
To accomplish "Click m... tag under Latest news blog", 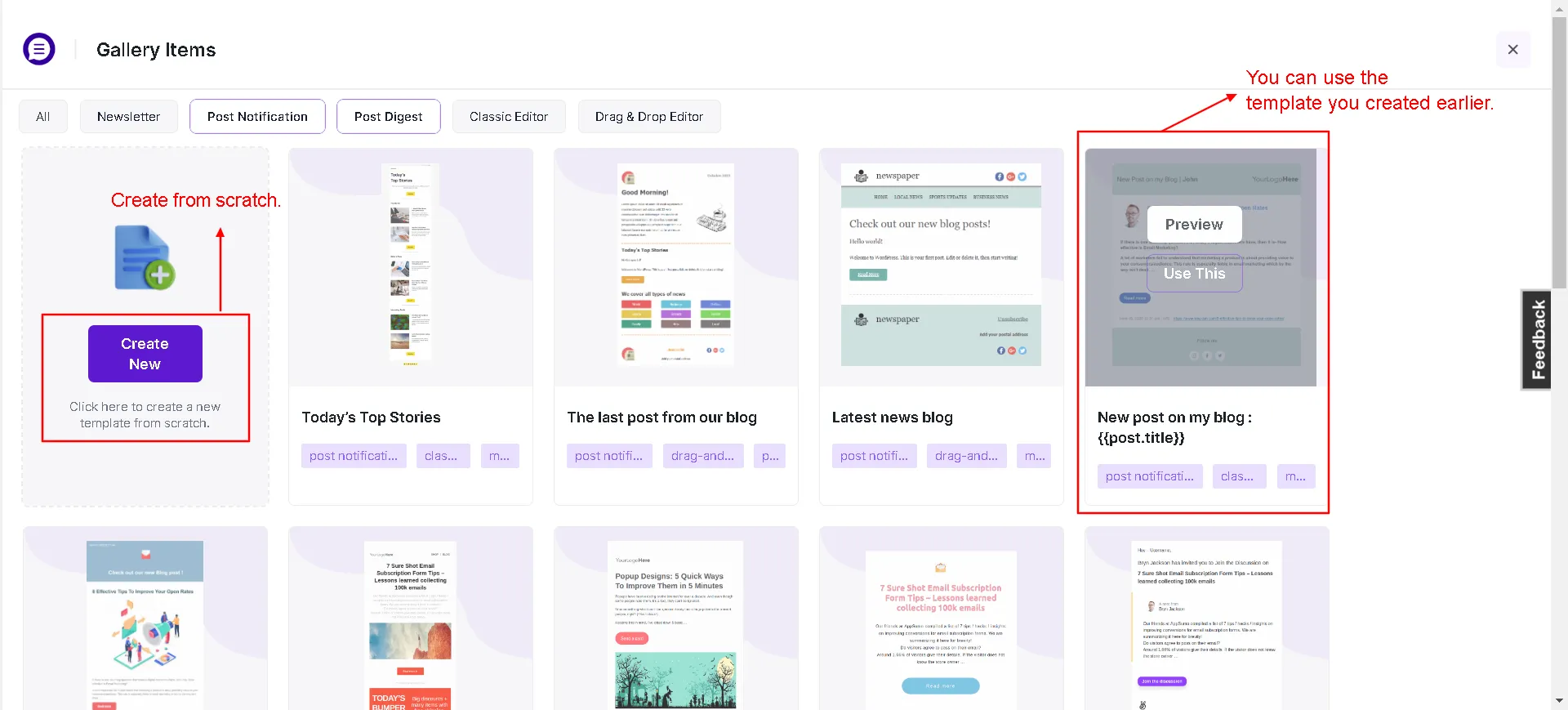I will click(x=1034, y=456).
